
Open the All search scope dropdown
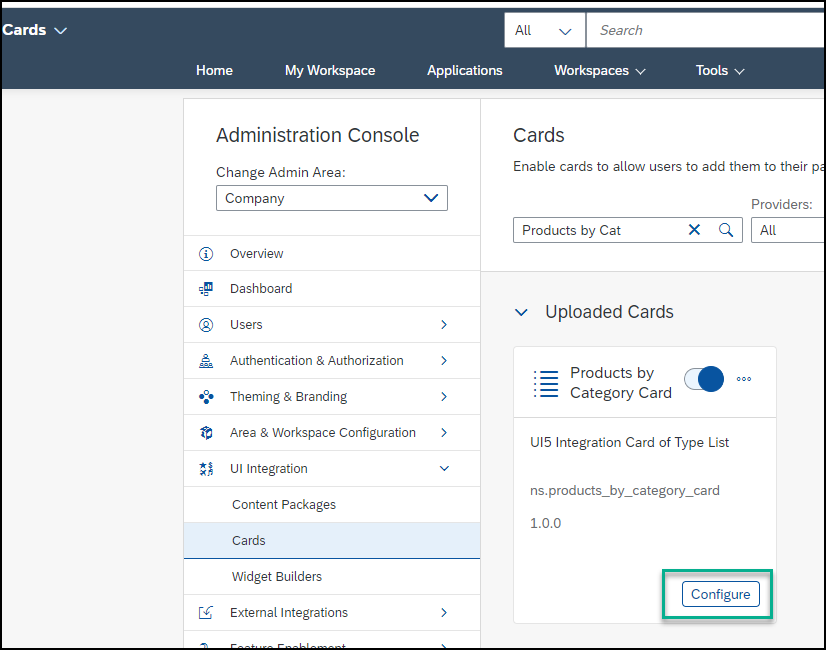[x=544, y=31]
